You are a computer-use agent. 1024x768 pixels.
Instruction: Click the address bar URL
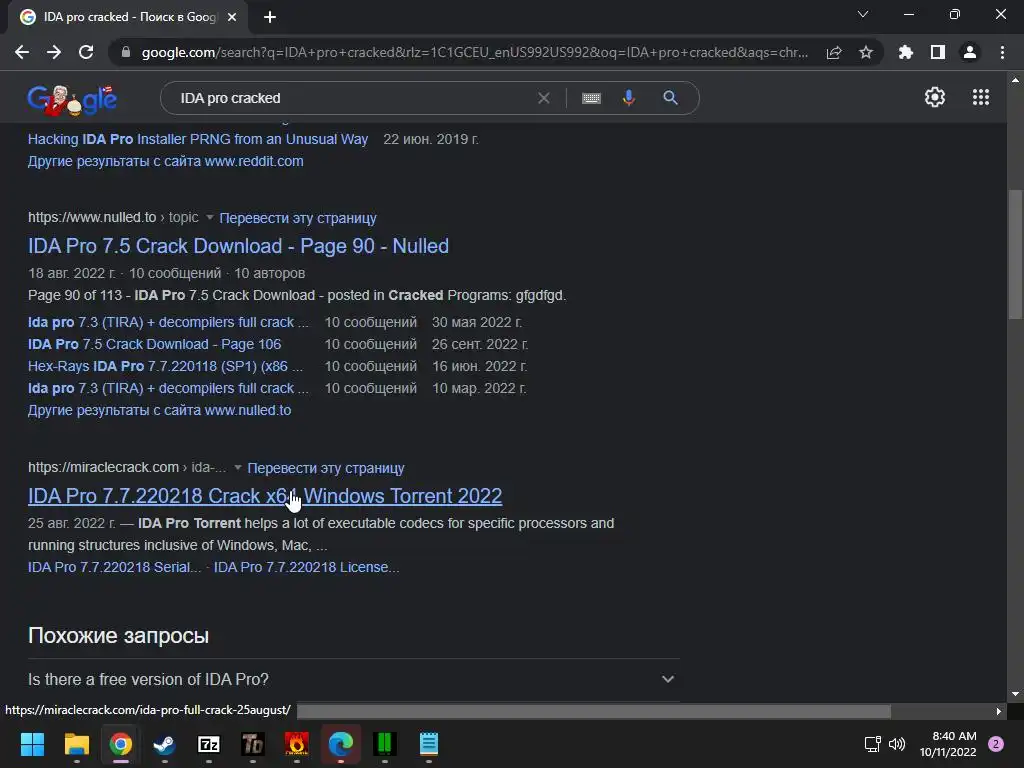475,52
